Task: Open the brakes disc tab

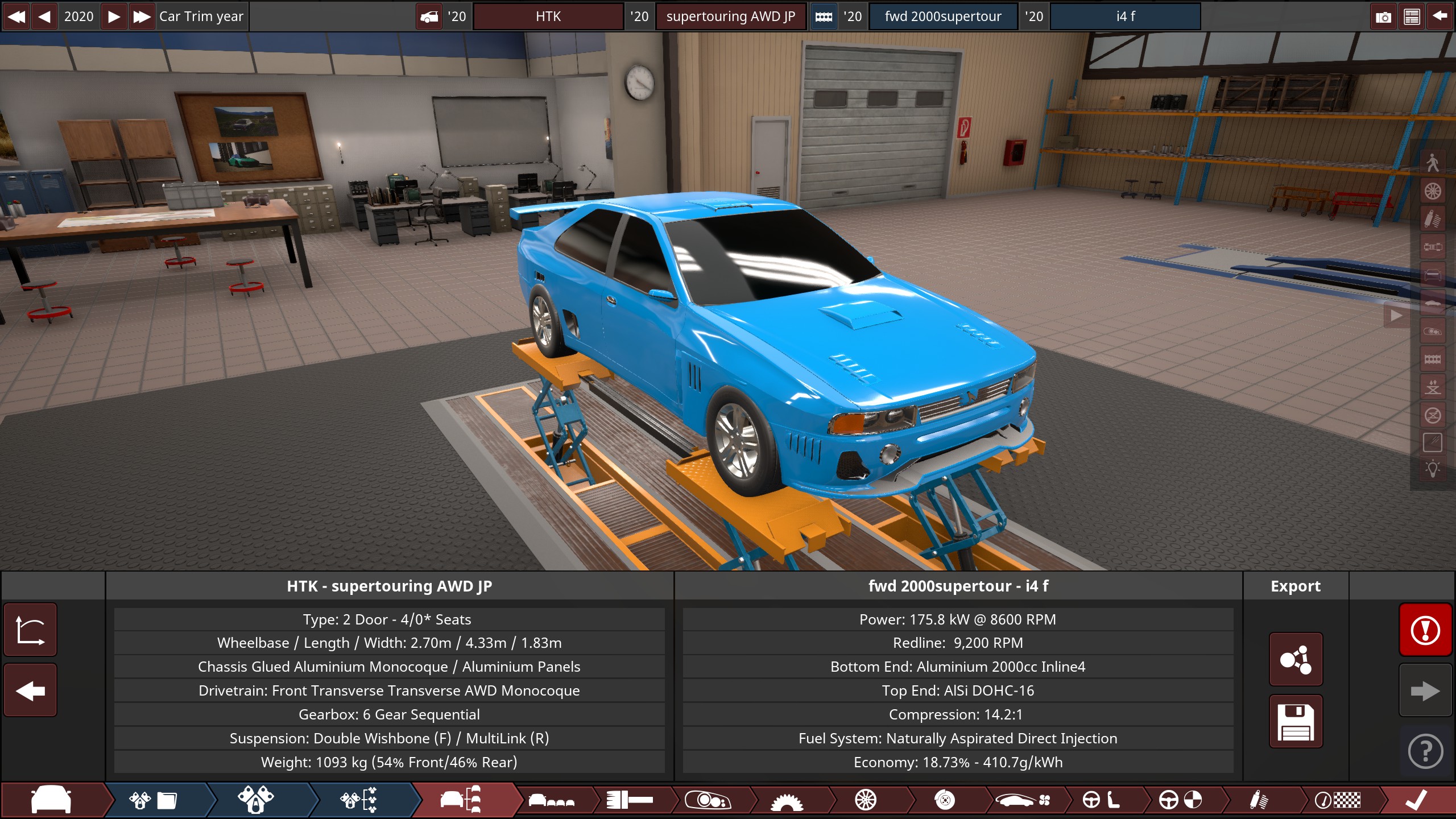Action: click(945, 800)
